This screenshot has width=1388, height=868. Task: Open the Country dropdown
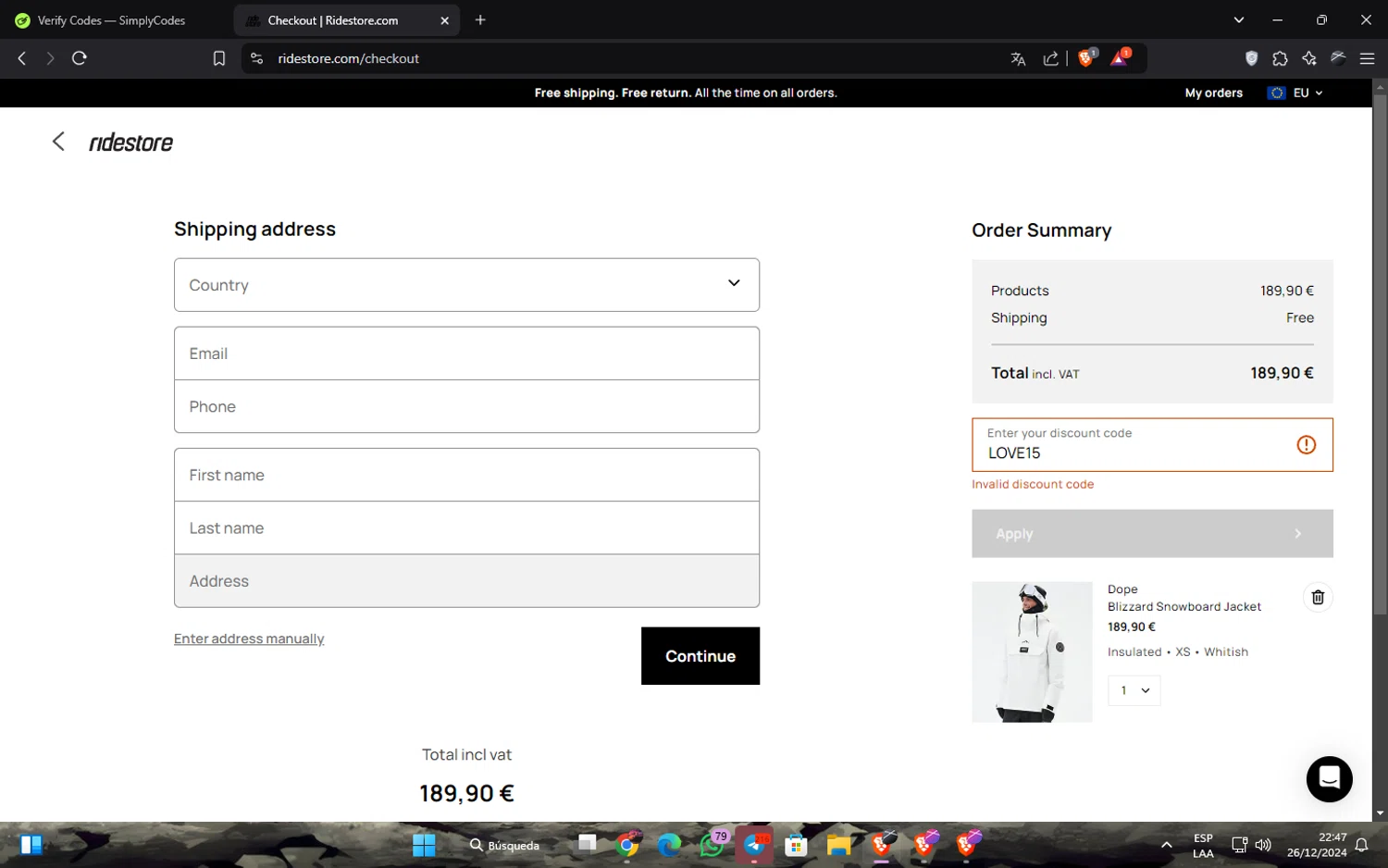click(x=466, y=285)
